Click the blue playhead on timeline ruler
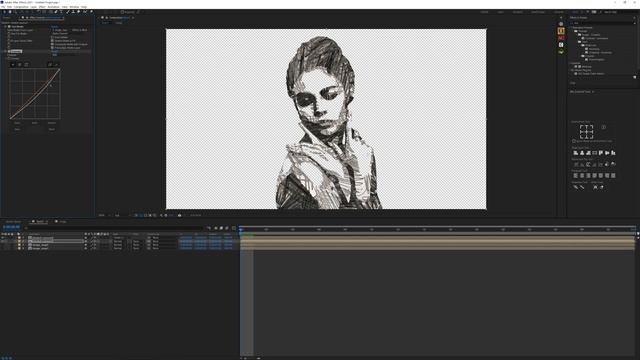Screen dimensions: 640x360 [x=241, y=230]
